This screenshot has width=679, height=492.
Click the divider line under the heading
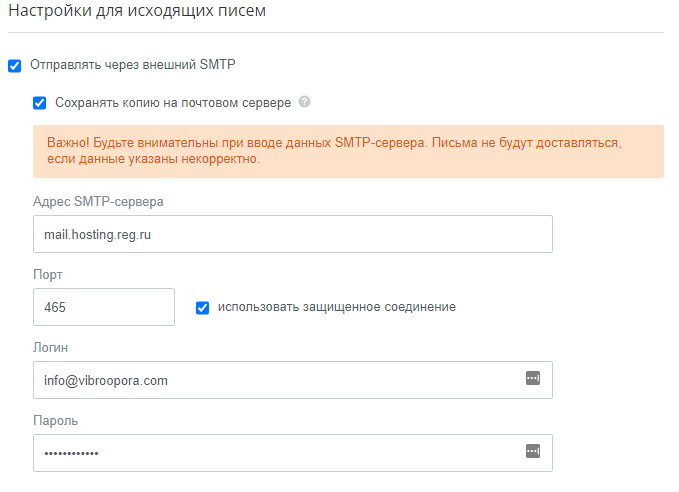tap(336, 32)
